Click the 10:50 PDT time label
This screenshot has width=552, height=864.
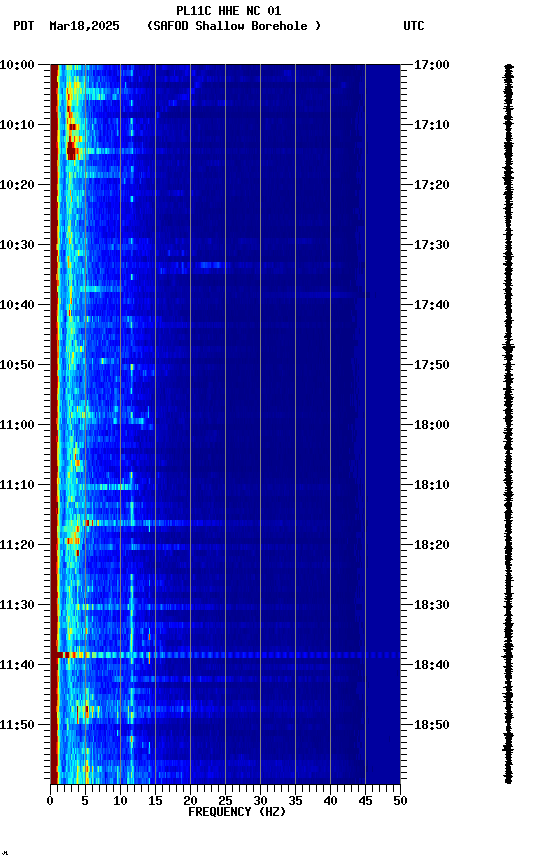tap(17, 365)
